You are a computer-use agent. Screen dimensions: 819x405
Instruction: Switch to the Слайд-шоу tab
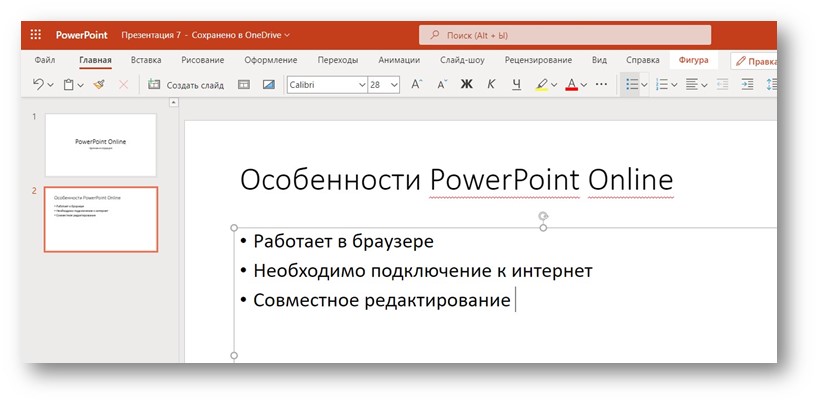tap(462, 60)
